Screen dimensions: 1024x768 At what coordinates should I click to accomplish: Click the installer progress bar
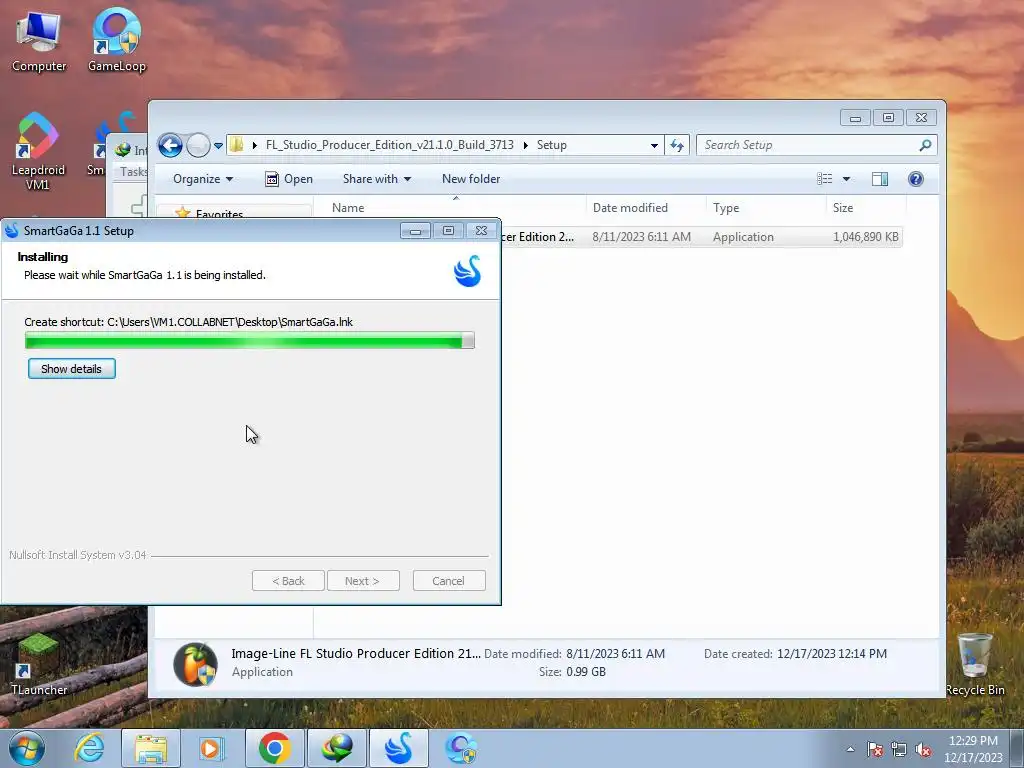tap(249, 340)
